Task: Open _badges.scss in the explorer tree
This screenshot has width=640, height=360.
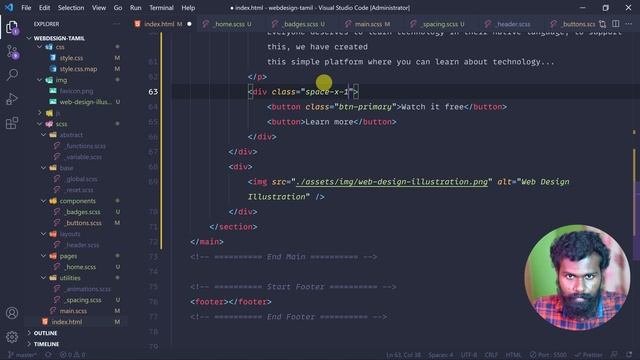Action: (82, 212)
